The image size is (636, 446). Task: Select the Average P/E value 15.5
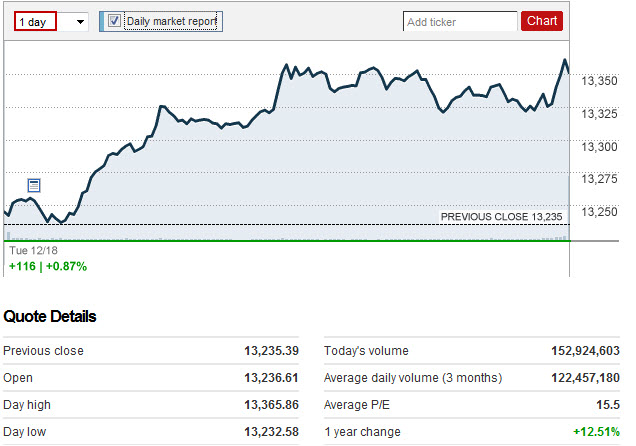click(x=608, y=405)
